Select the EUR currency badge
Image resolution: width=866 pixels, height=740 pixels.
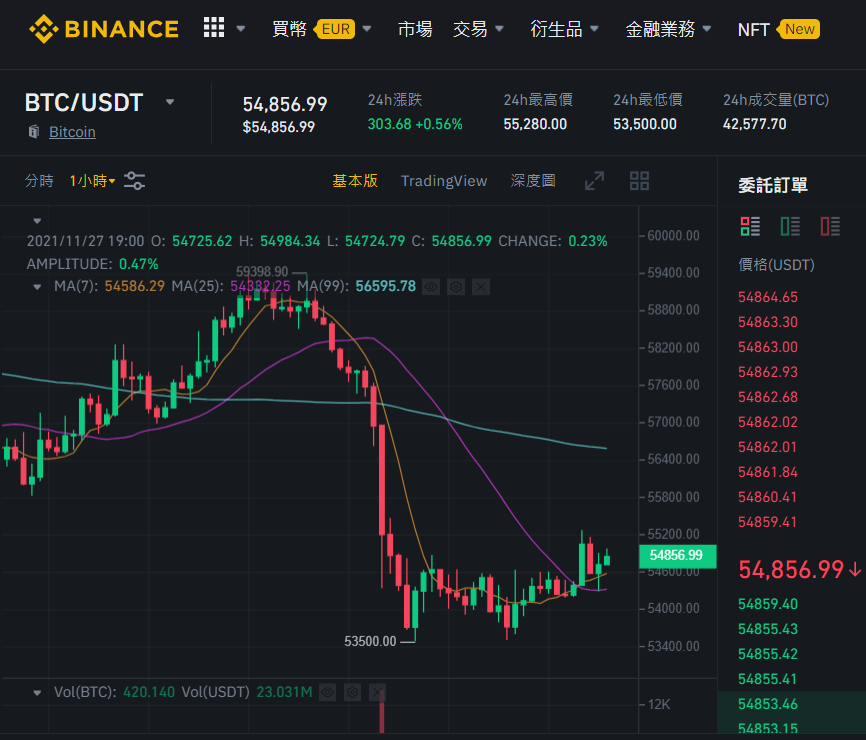click(x=335, y=29)
